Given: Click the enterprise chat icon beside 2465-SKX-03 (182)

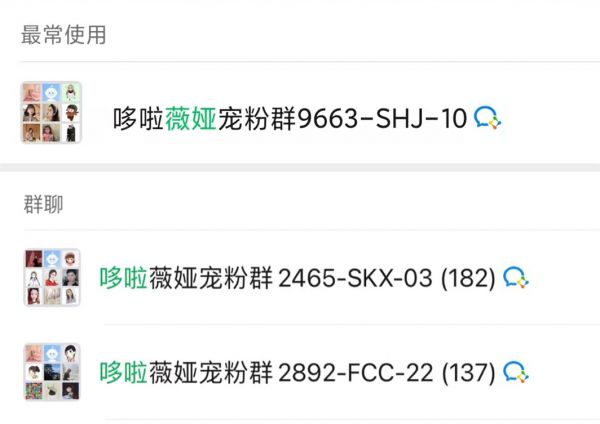Looking at the screenshot, I should point(516,277).
